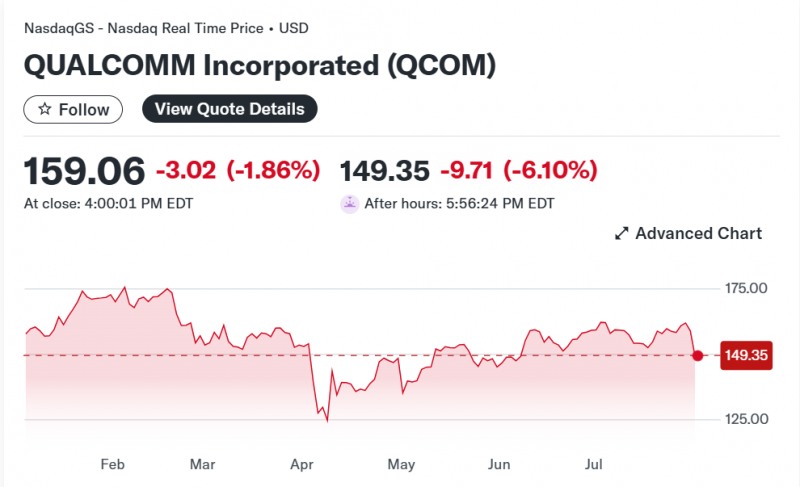800x487 pixels.
Task: Click the 175.00 axis label
Action: [746, 289]
